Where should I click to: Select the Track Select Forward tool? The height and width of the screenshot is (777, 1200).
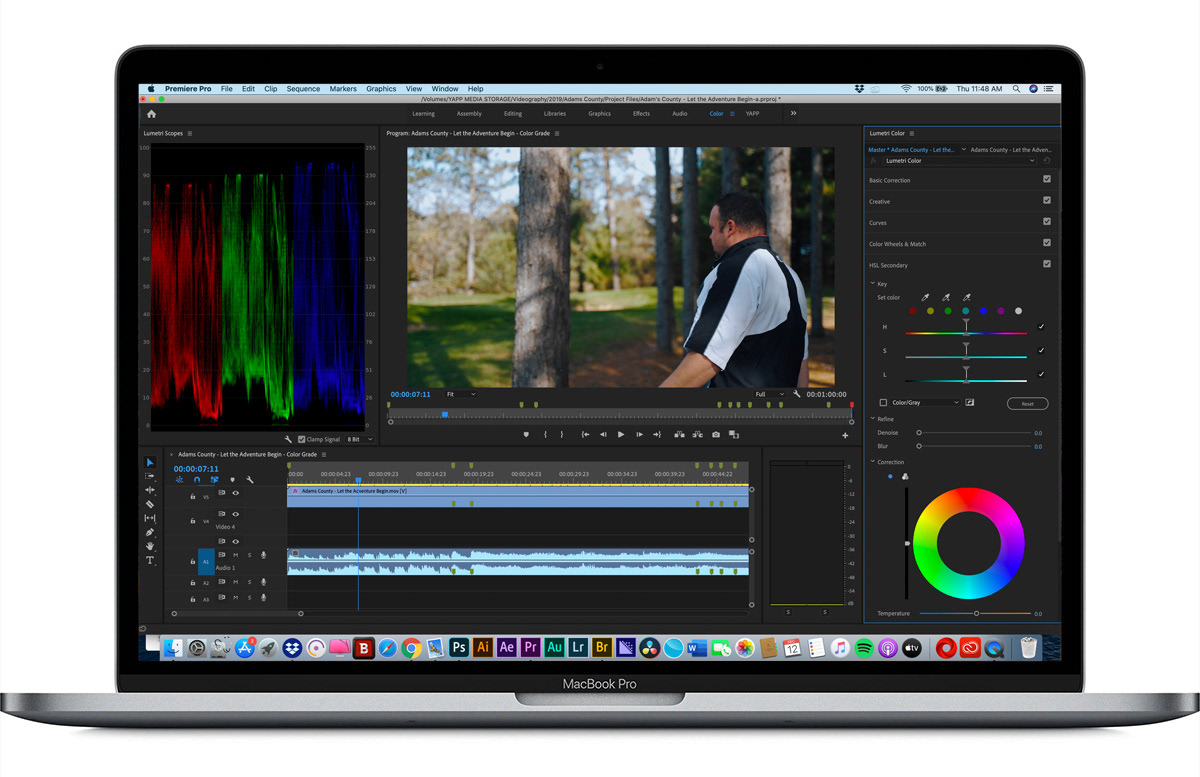(x=150, y=476)
